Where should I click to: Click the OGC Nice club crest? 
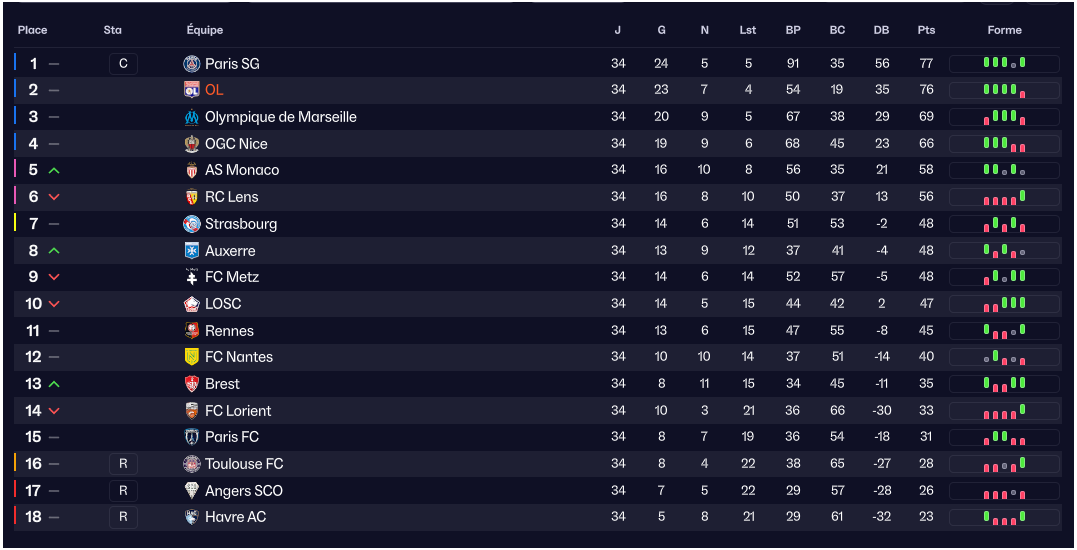192,144
